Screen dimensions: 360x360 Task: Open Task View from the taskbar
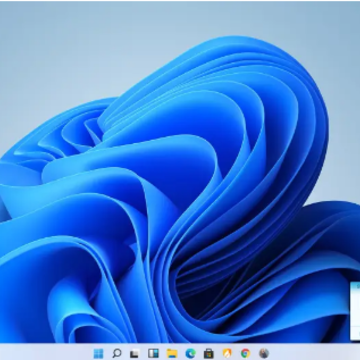pos(134,354)
